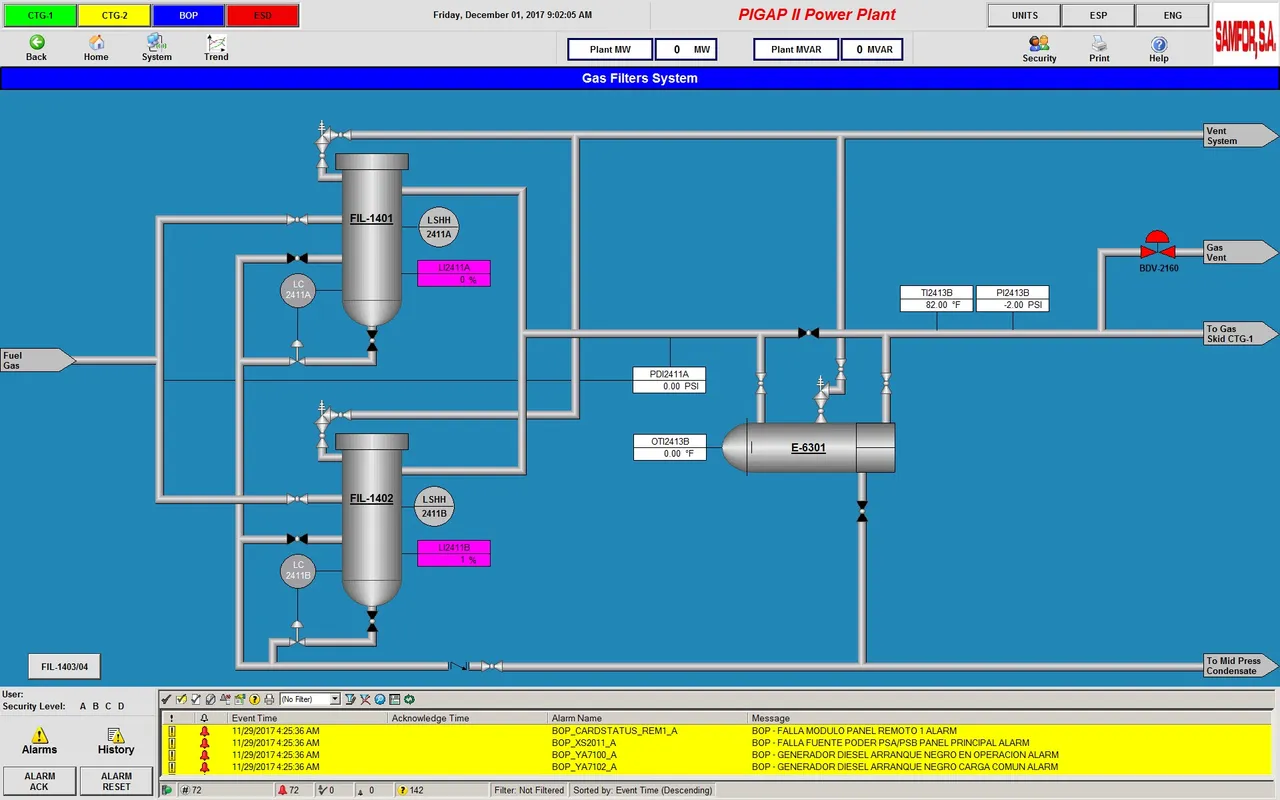Click the remove filter icon
Viewport: 1280px width, 800px height.
pyautogui.click(x=365, y=699)
